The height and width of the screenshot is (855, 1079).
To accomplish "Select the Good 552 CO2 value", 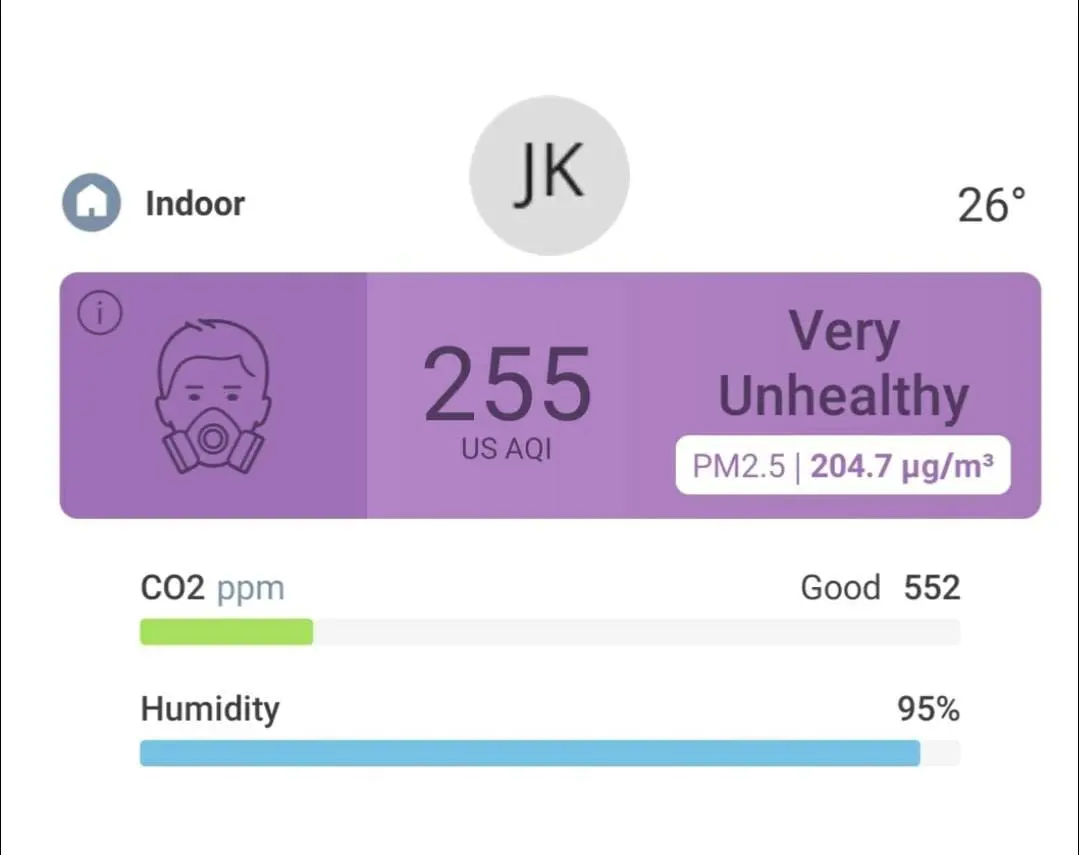I will (x=880, y=588).
